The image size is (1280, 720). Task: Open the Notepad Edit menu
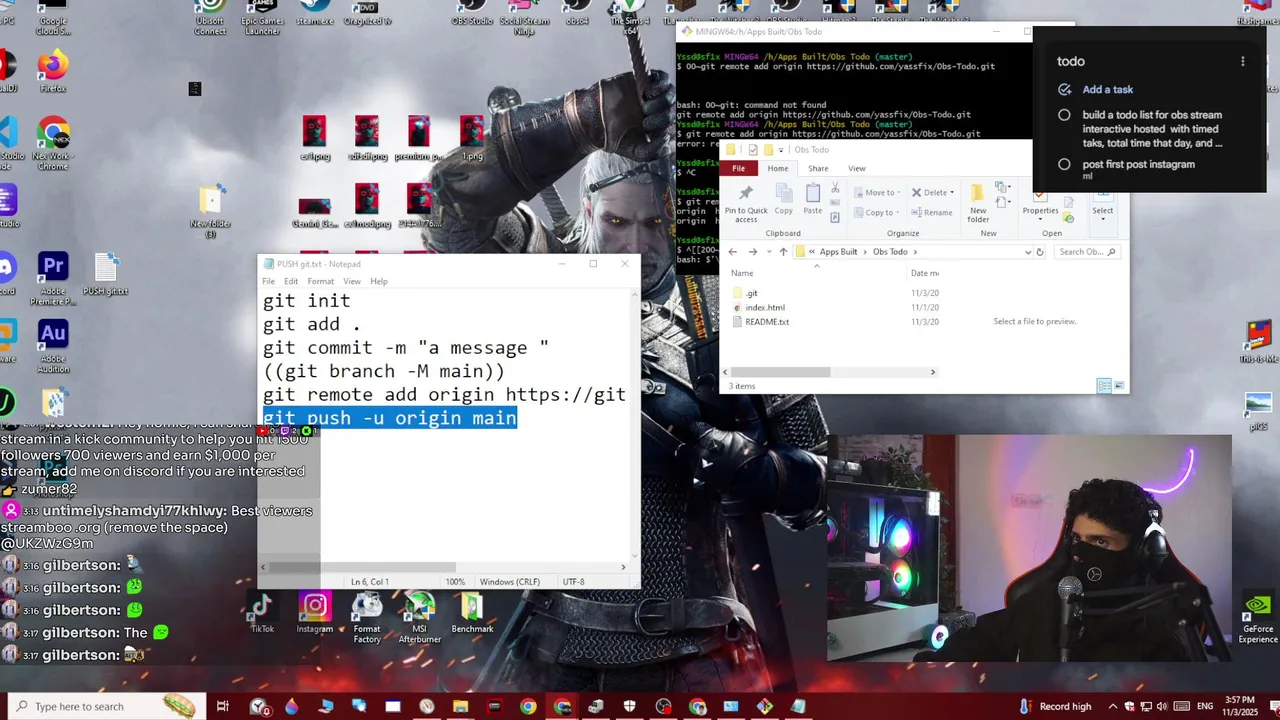pos(291,281)
